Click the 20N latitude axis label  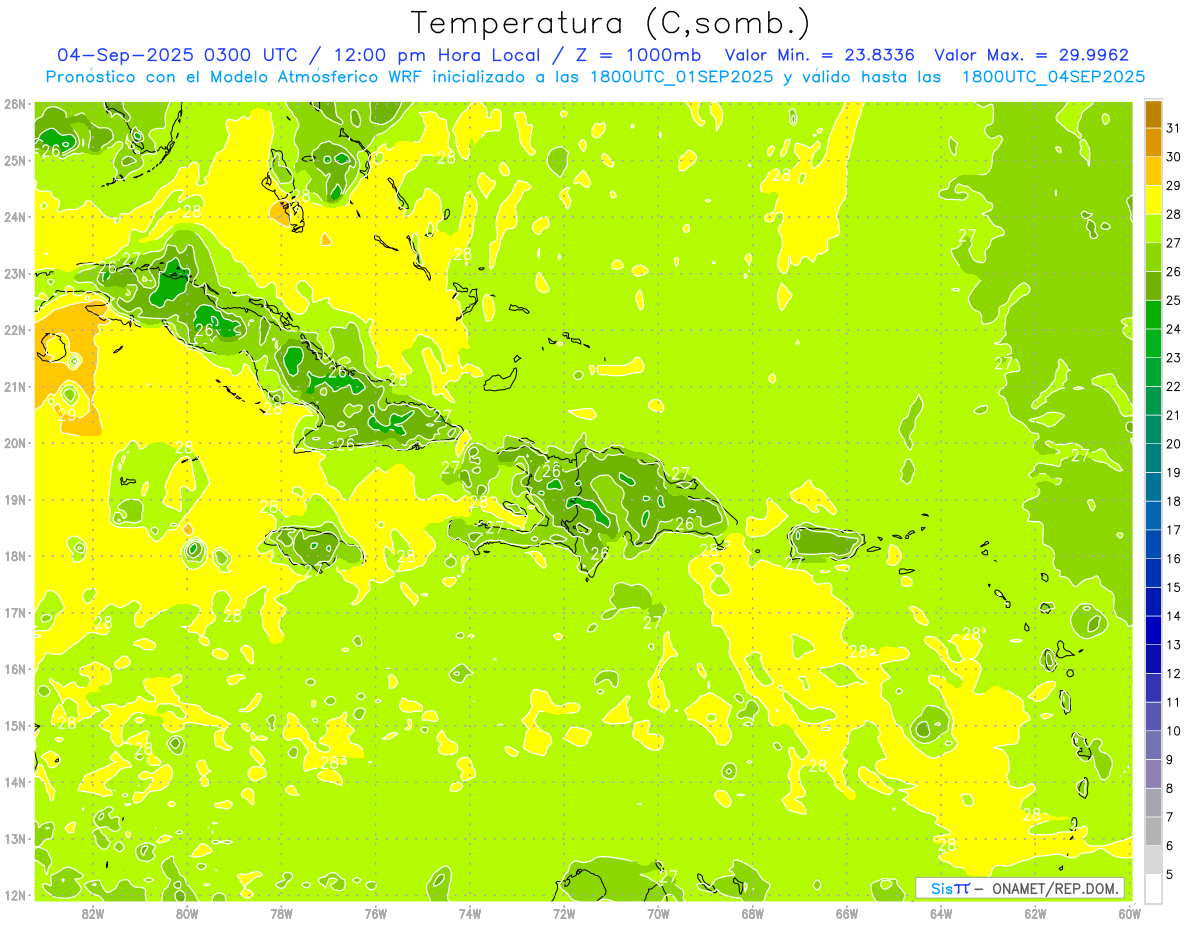click(16, 443)
